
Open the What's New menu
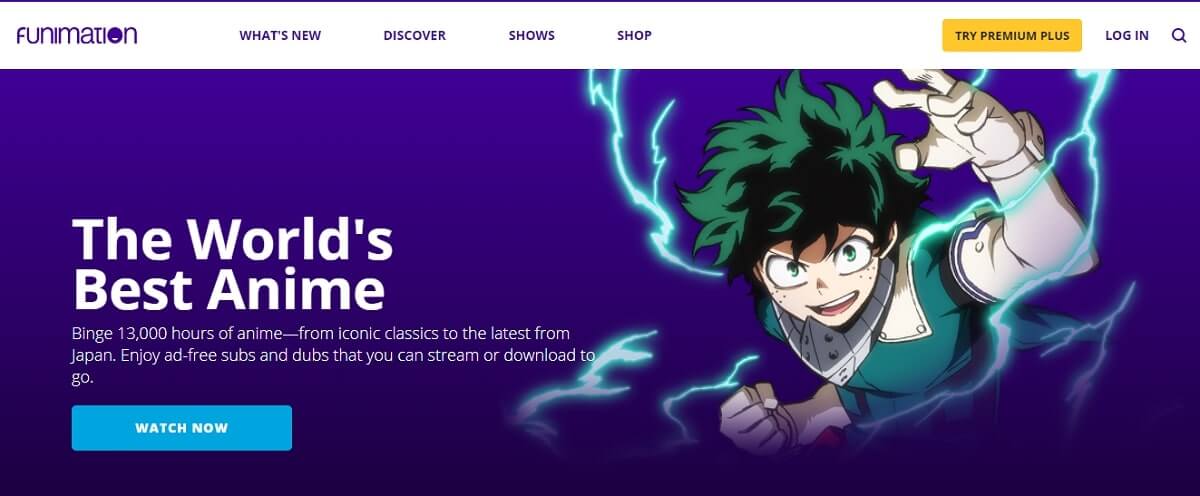[x=280, y=35]
